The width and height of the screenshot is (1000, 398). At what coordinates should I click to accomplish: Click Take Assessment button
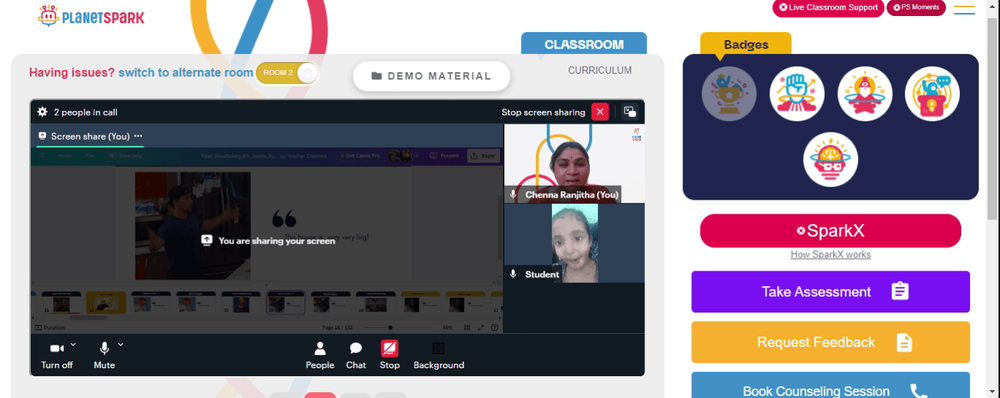tap(830, 291)
